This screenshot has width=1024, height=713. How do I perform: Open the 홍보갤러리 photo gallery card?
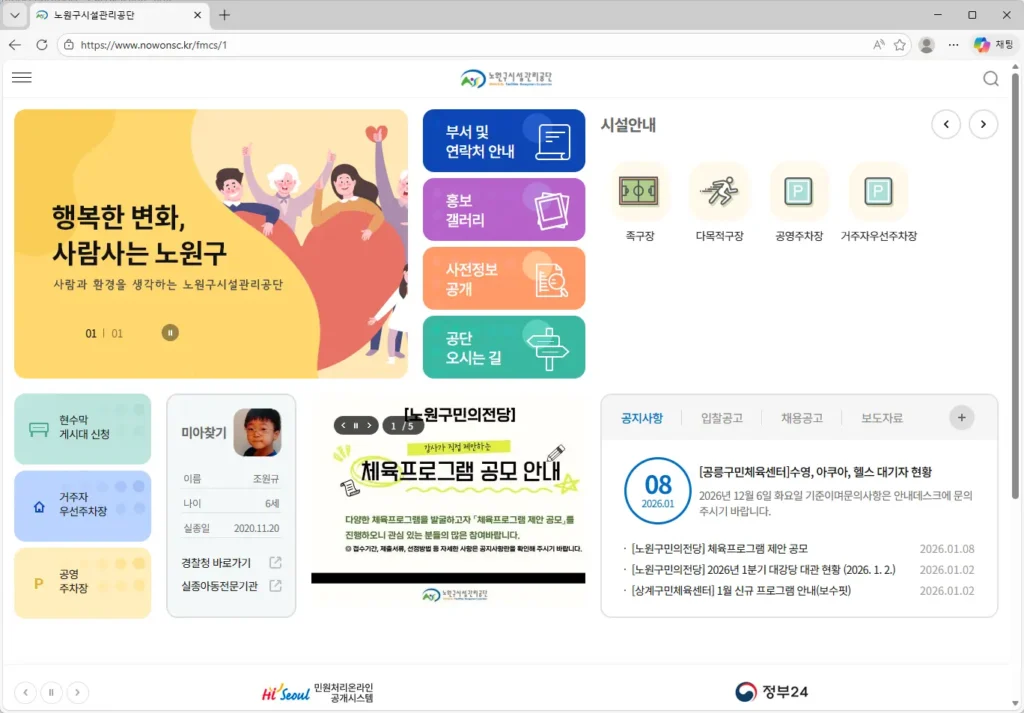pos(504,209)
